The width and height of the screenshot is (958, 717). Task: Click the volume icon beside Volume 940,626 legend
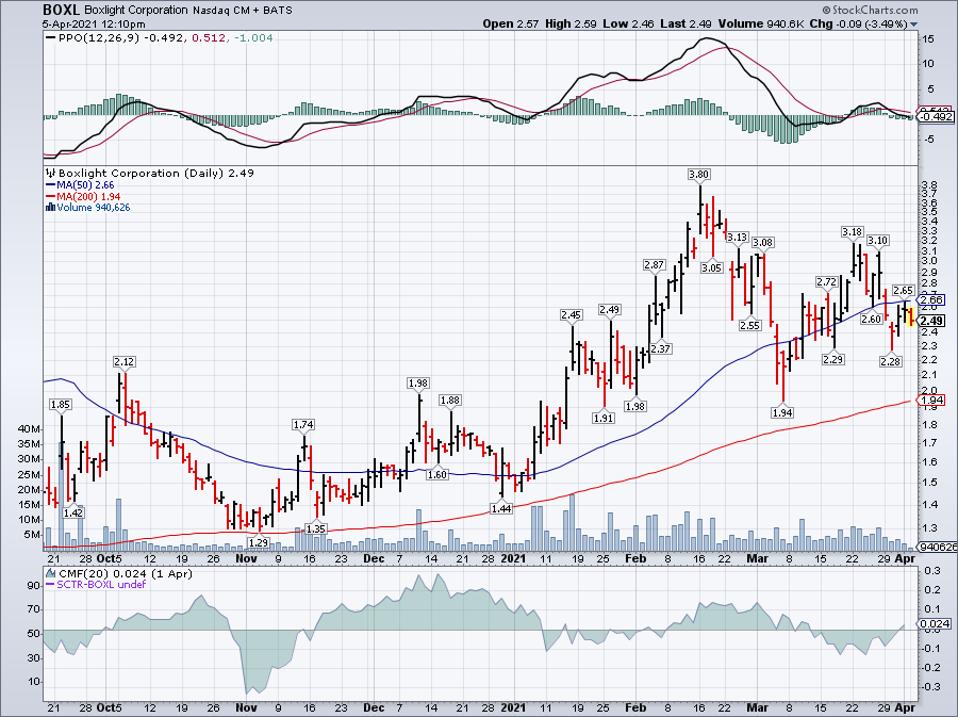[51, 208]
